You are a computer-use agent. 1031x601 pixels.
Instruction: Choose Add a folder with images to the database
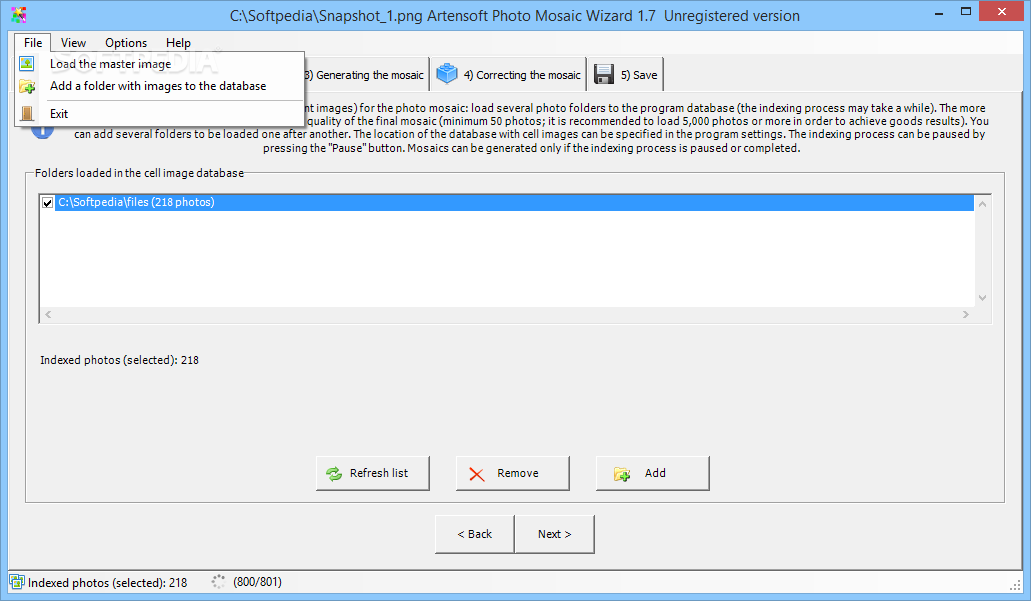click(x=159, y=86)
